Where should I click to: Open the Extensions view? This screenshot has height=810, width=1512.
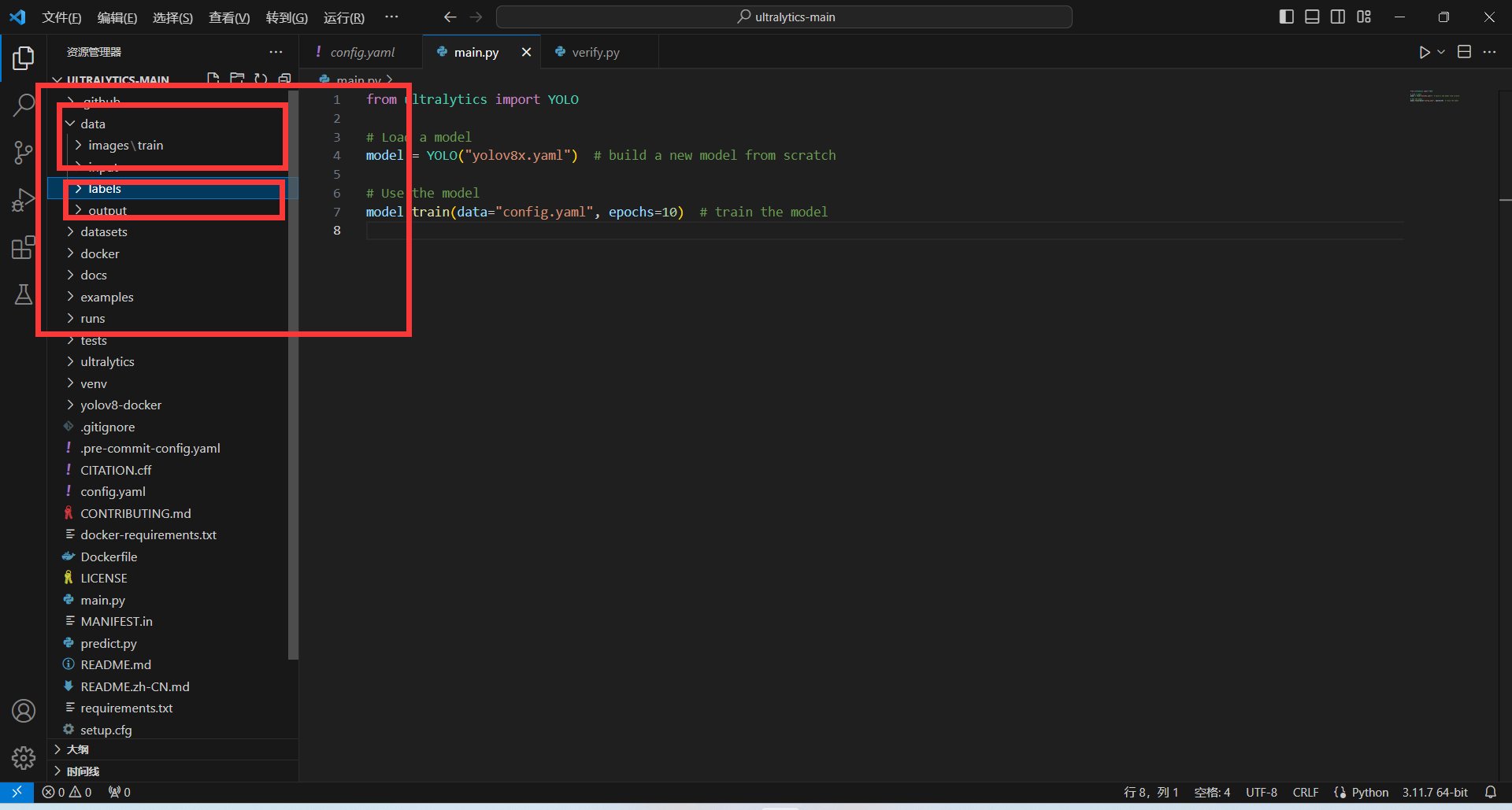(24, 248)
